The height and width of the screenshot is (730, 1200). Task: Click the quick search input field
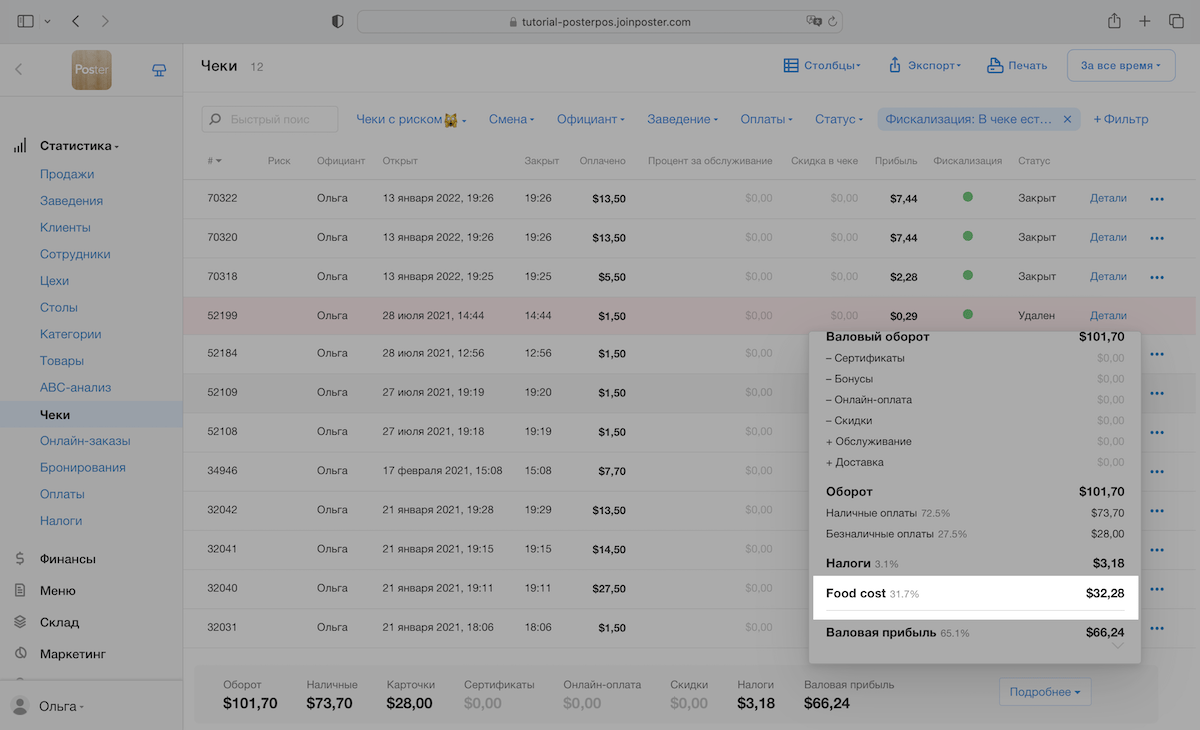coord(270,119)
